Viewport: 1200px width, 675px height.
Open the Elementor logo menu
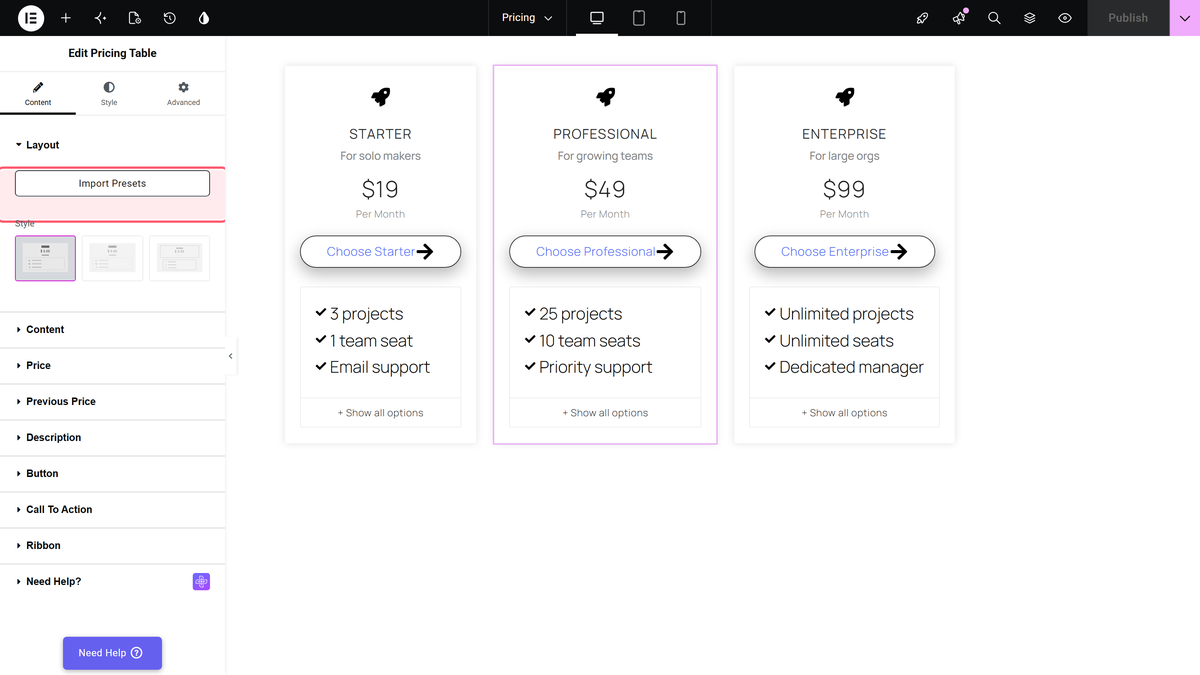pyautogui.click(x=31, y=18)
